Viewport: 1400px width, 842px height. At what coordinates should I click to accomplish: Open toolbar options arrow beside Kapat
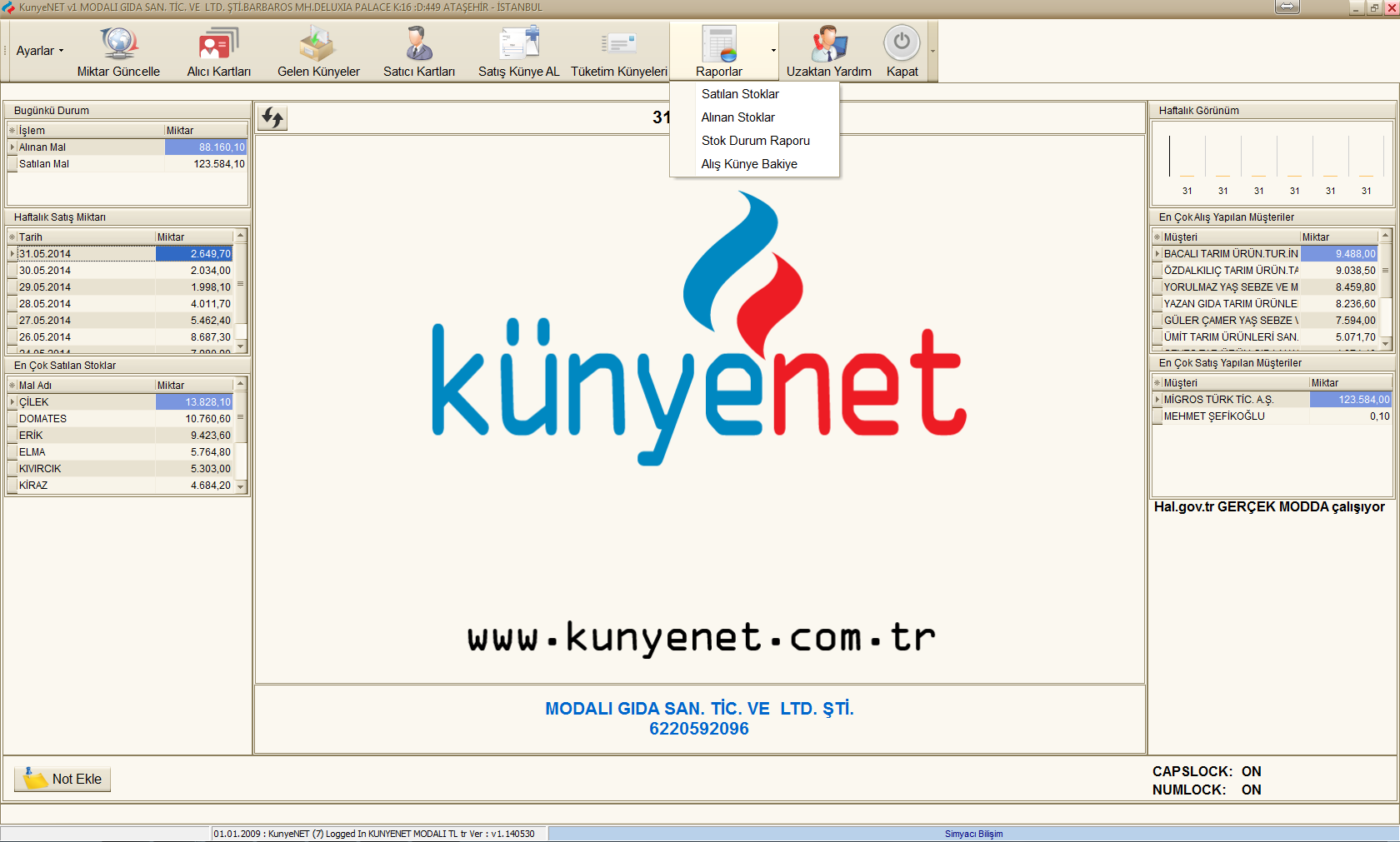932,51
